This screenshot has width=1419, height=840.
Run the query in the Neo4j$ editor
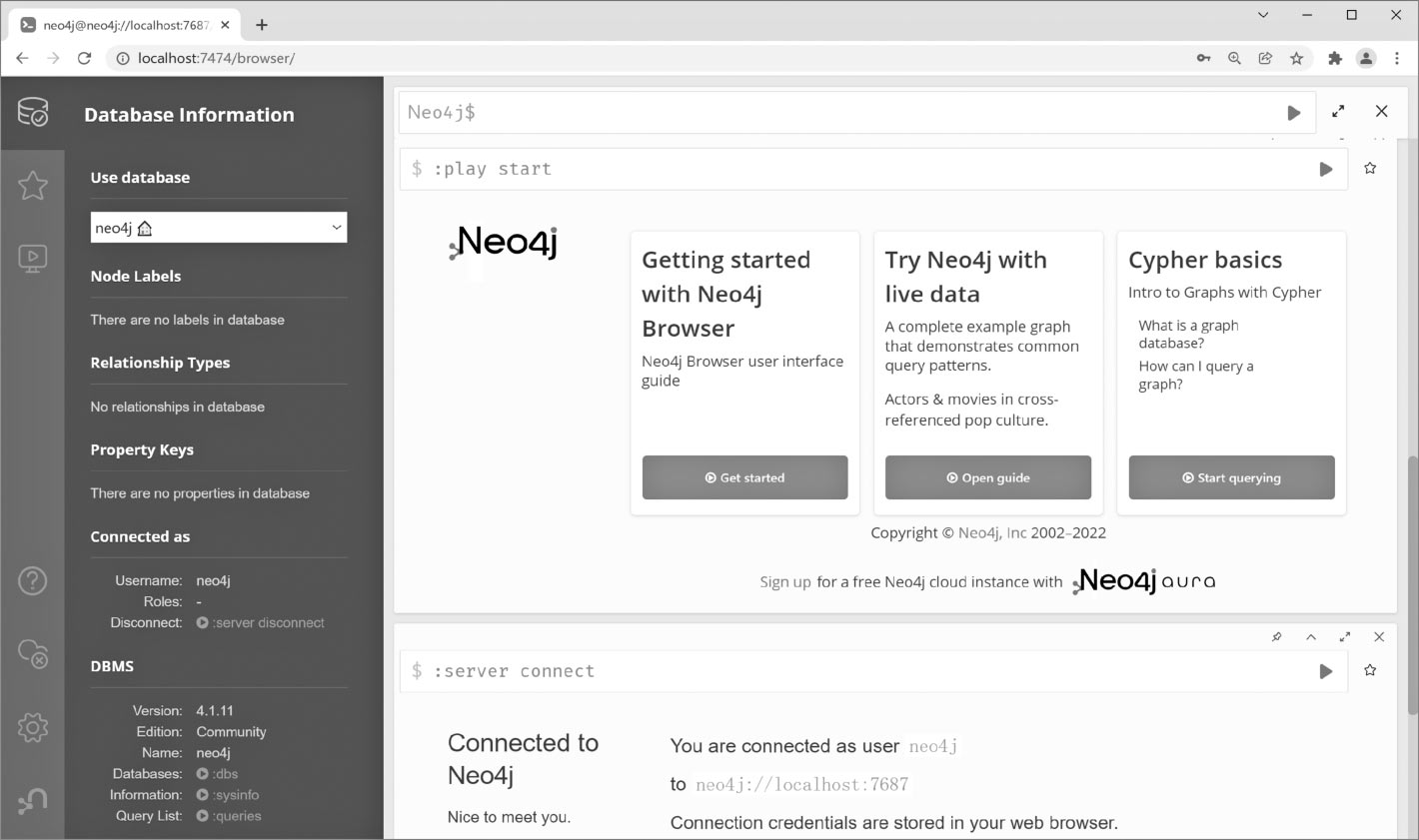tap(1293, 113)
